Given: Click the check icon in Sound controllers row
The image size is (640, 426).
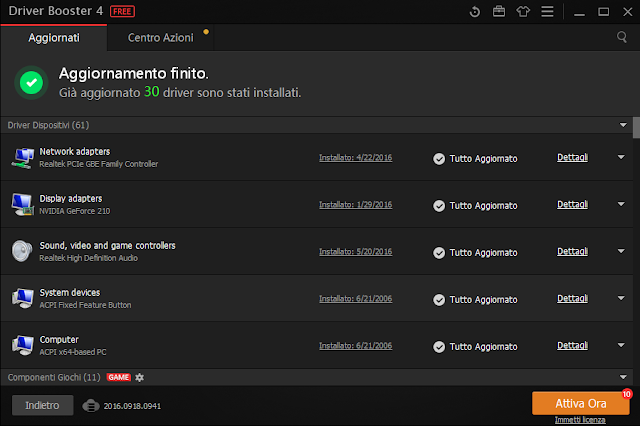Looking at the screenshot, I should pyautogui.click(x=439, y=253).
